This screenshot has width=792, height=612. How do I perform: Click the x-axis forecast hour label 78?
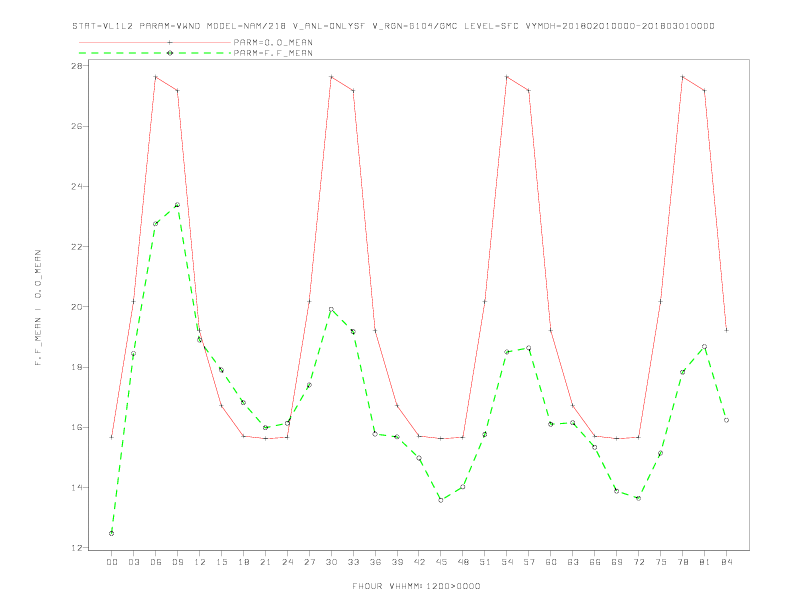point(682,562)
